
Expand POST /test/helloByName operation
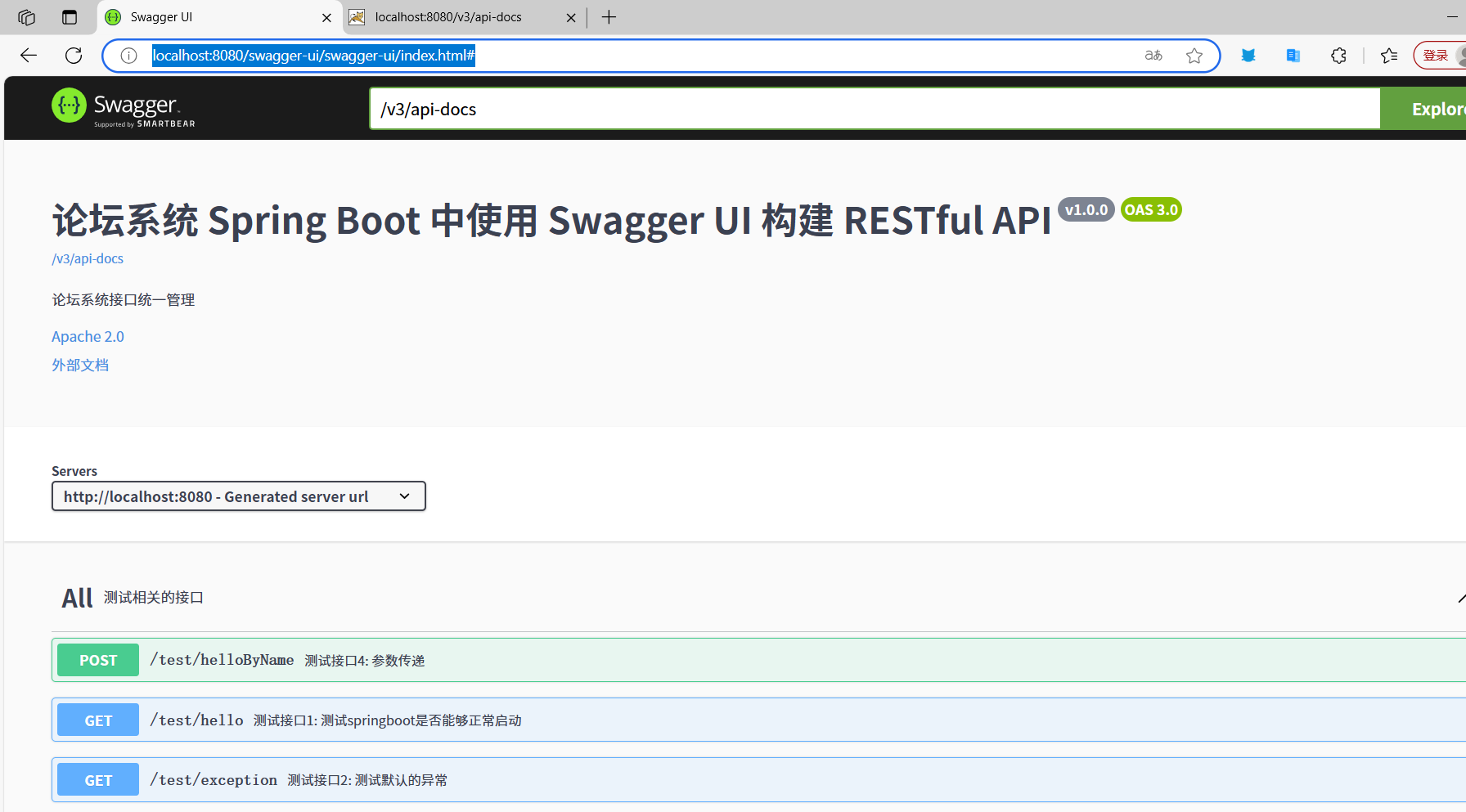[758, 660]
